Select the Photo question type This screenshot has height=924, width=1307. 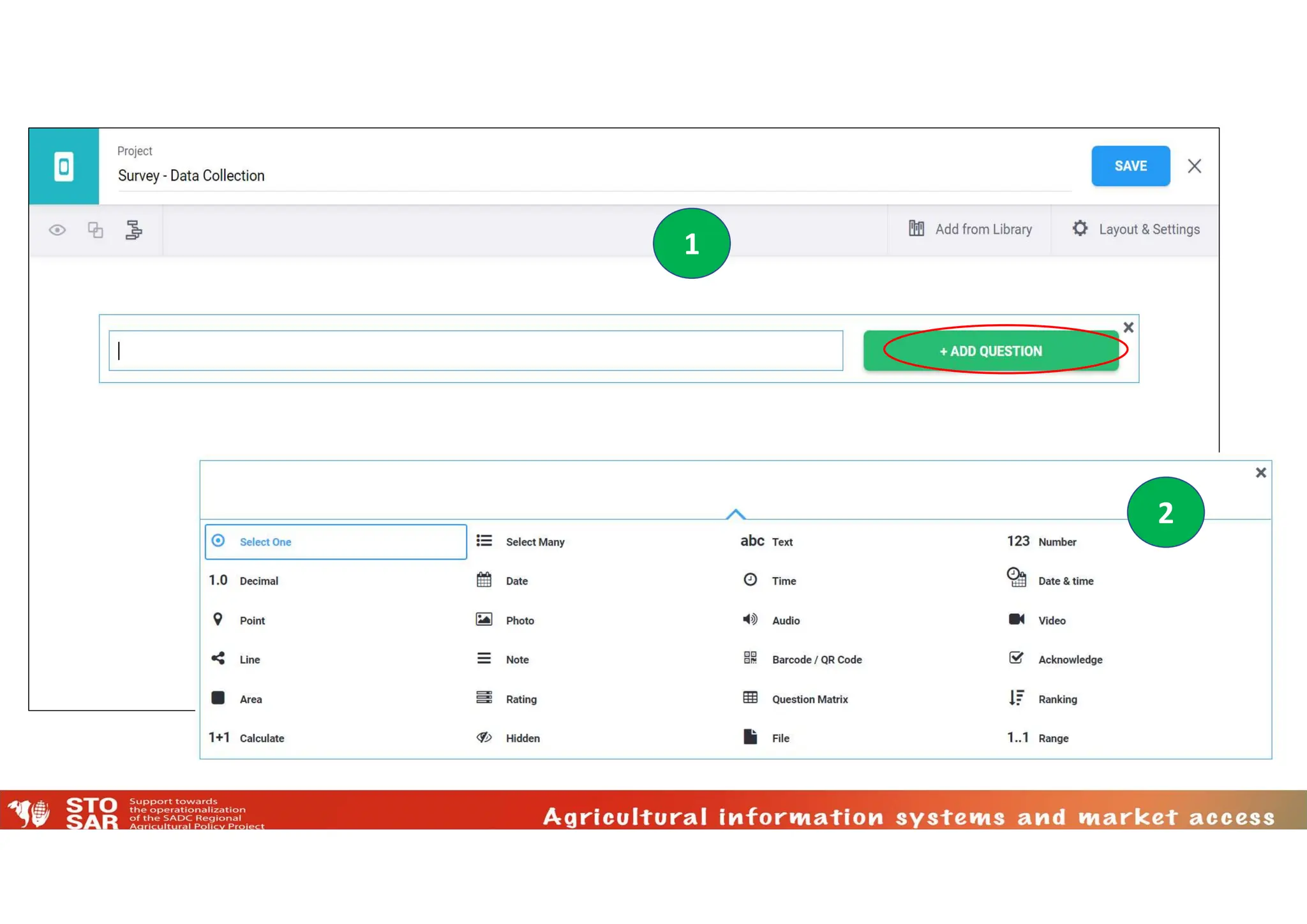point(519,620)
